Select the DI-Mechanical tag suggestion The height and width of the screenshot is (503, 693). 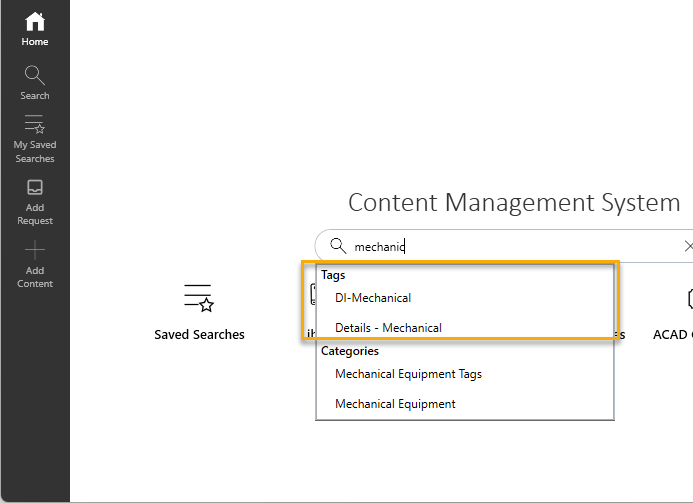[x=373, y=298]
